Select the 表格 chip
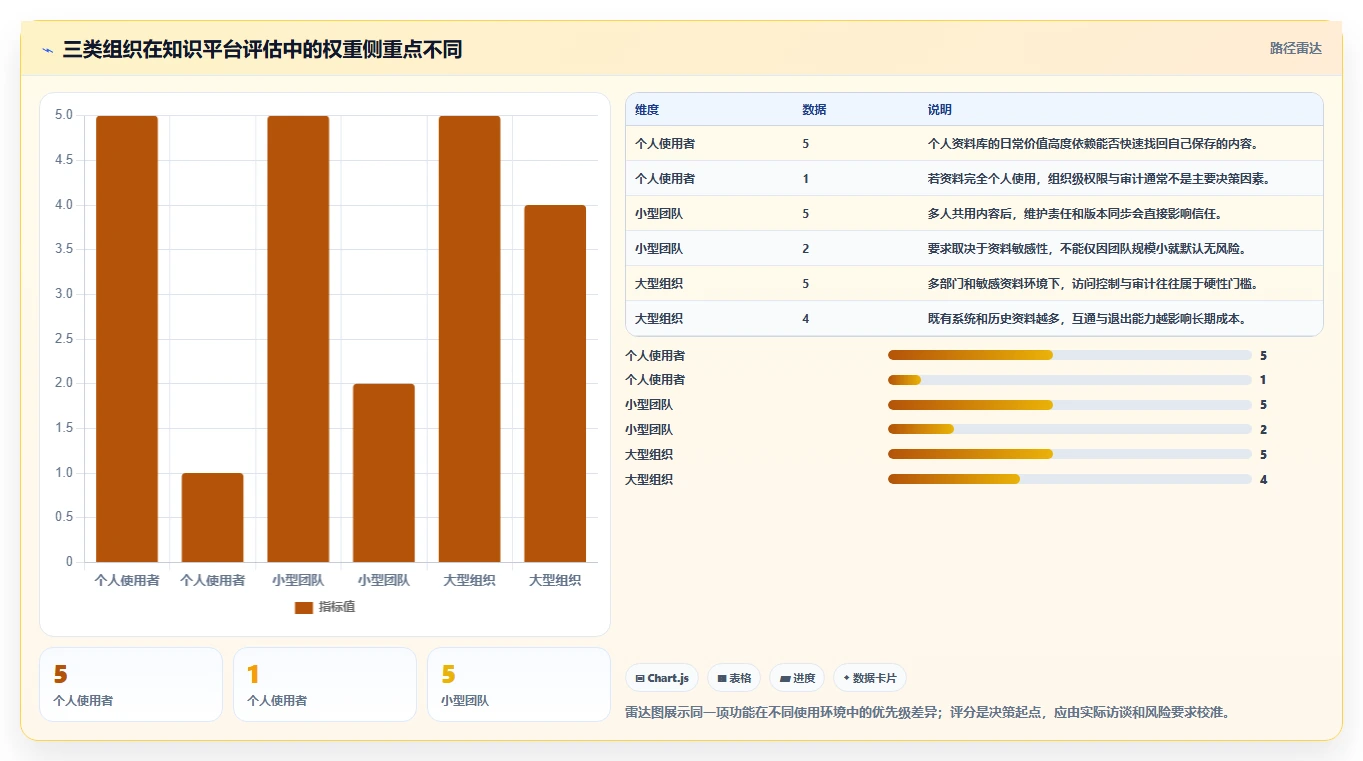Screen dimensions: 1363x761 tap(734, 678)
